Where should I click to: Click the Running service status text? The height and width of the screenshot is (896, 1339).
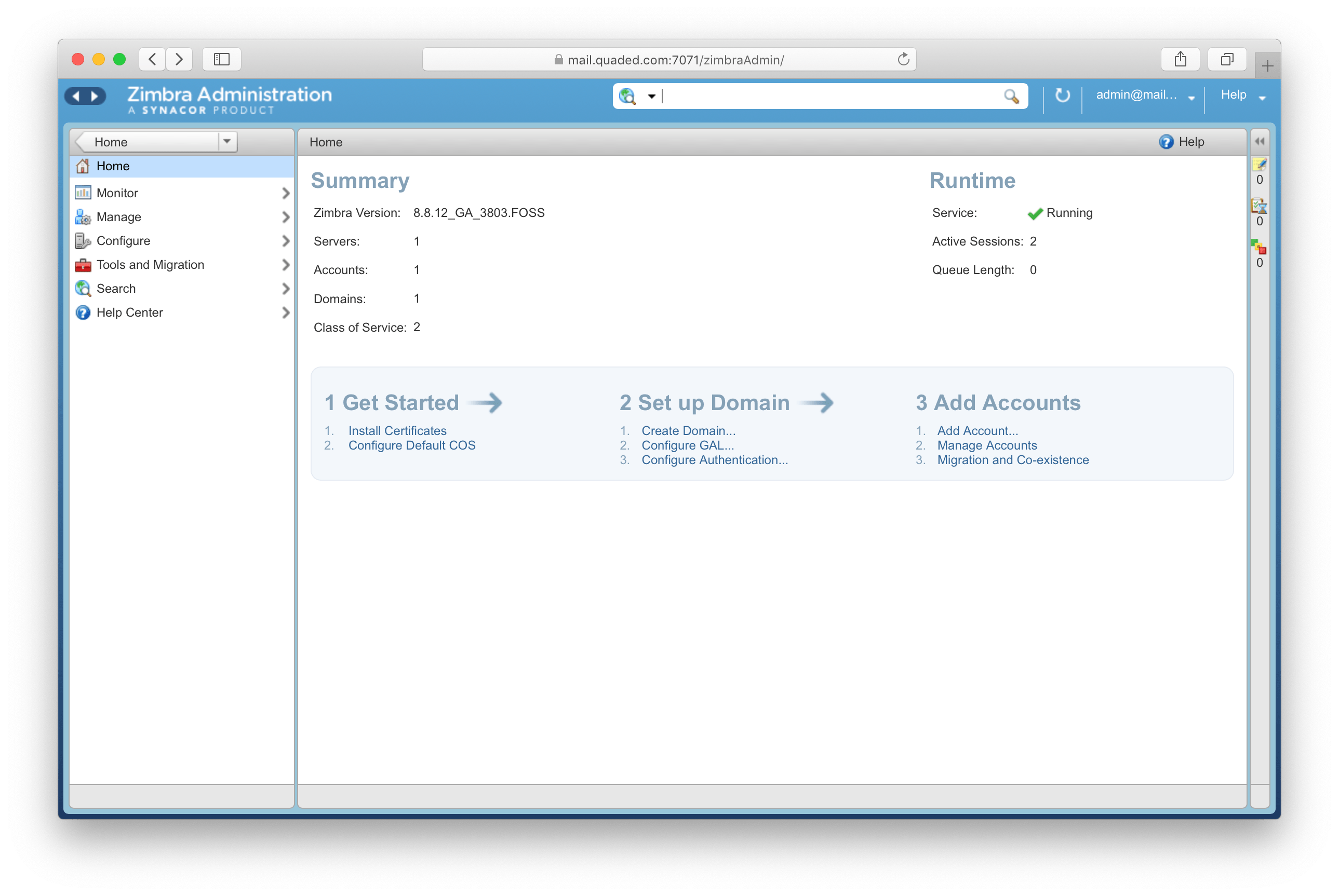click(1069, 213)
